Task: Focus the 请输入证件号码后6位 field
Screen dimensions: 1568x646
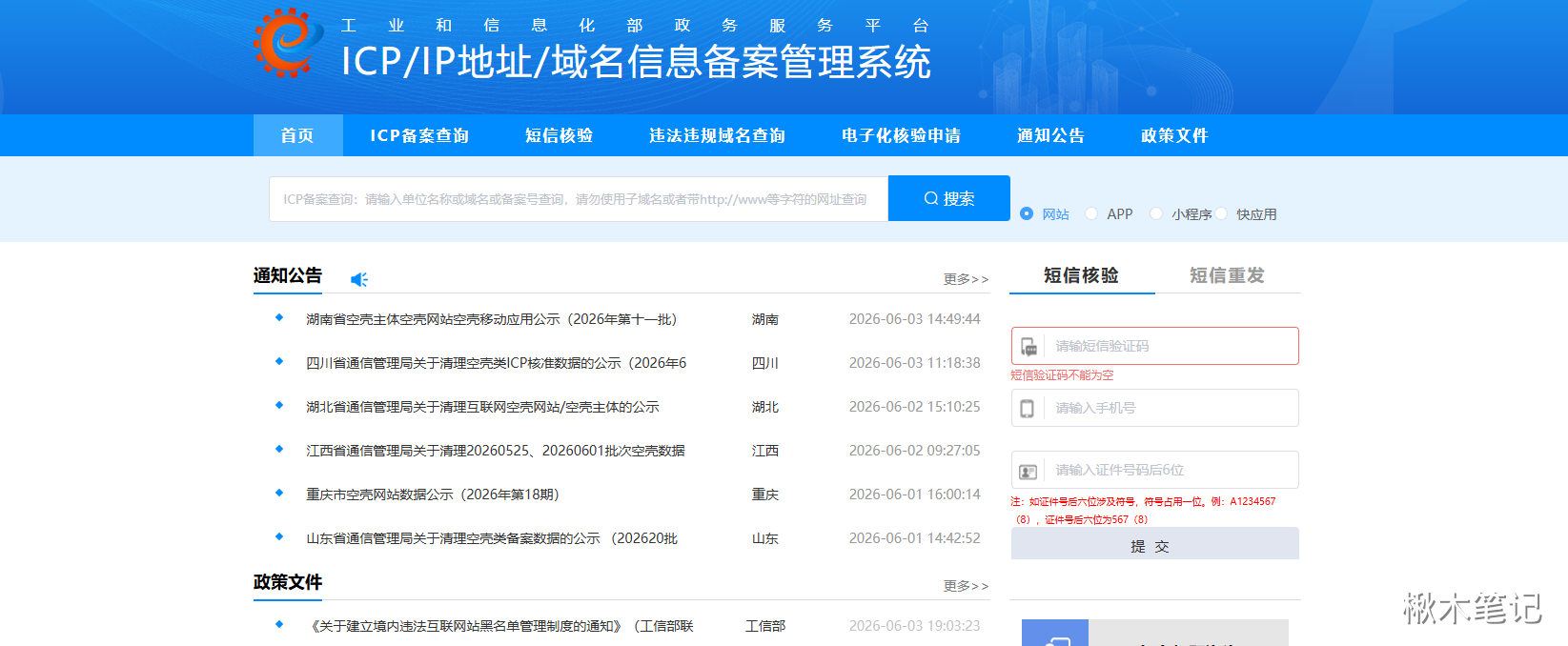Action: [x=1155, y=470]
